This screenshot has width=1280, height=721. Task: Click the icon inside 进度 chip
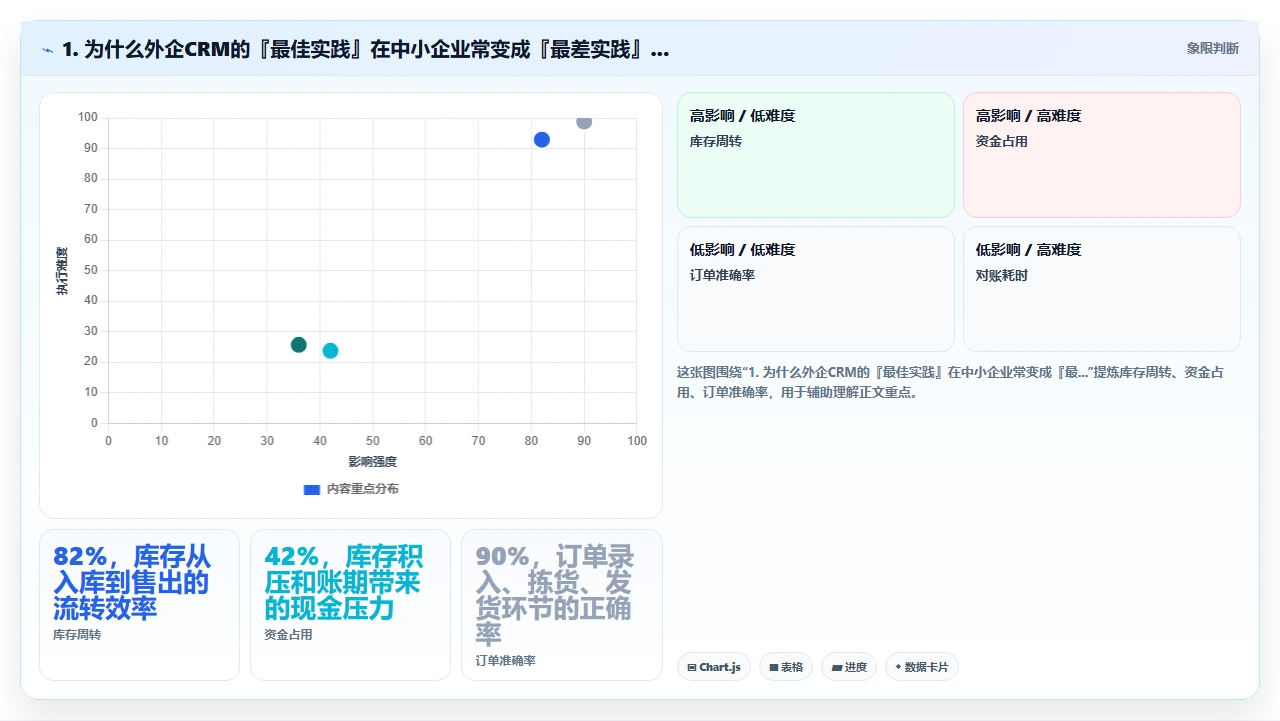[x=836, y=667]
